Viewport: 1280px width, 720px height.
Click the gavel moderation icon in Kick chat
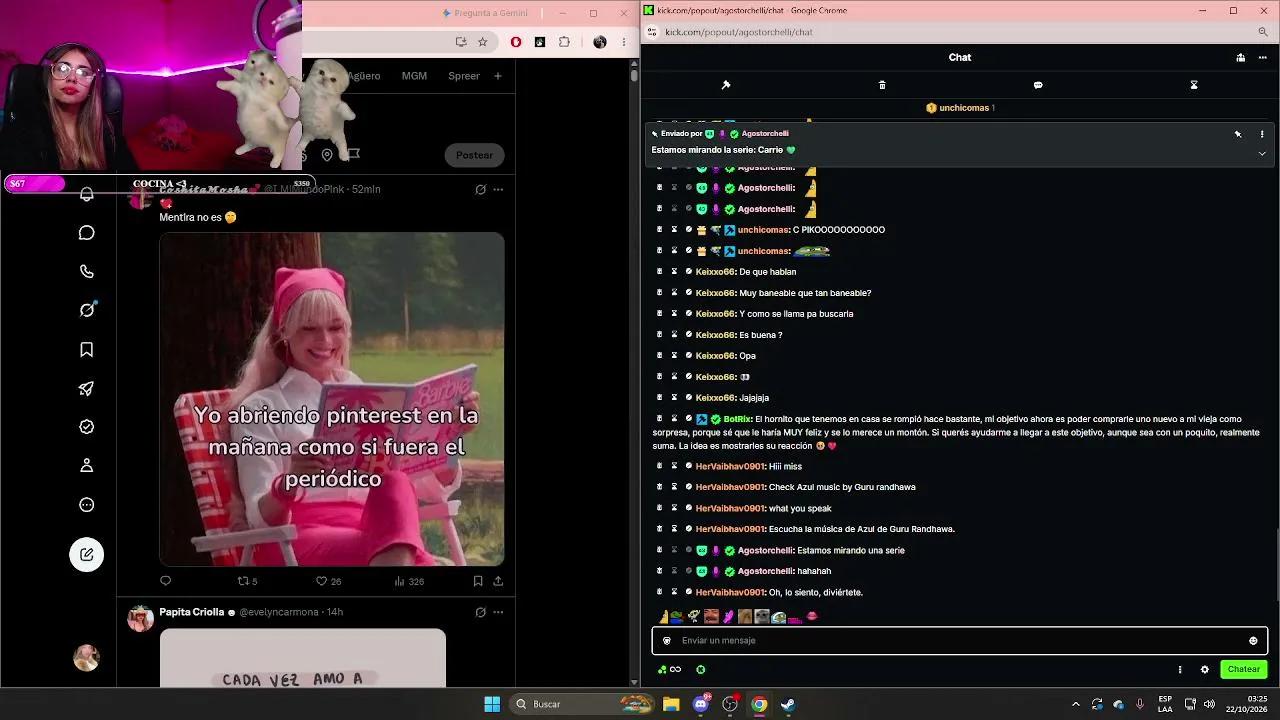(726, 85)
